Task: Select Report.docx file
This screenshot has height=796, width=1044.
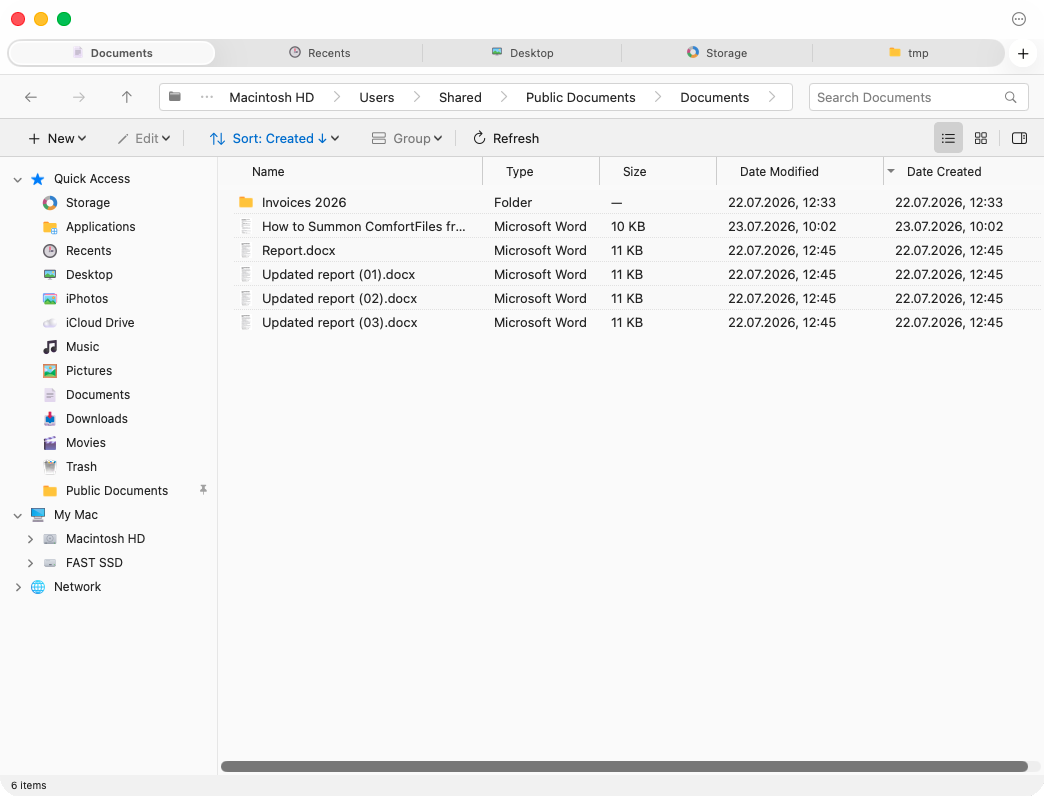Action: tap(637, 250)
